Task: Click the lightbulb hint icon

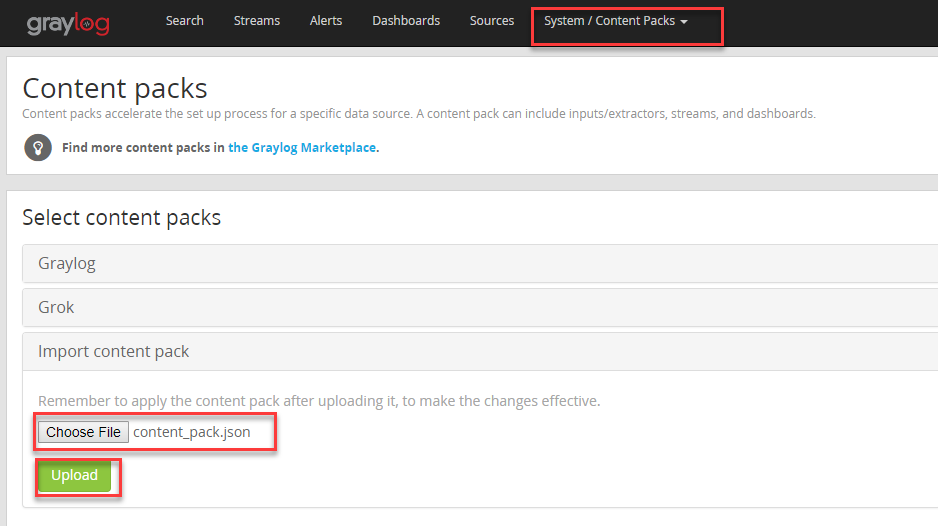Action: coord(38,147)
